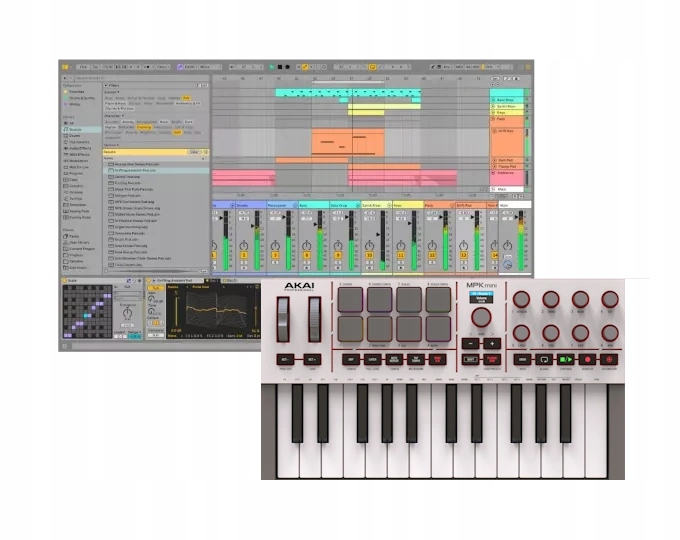Toggle the highlighted Soft character tag
Screen dimensions: 680x540
[177, 132]
